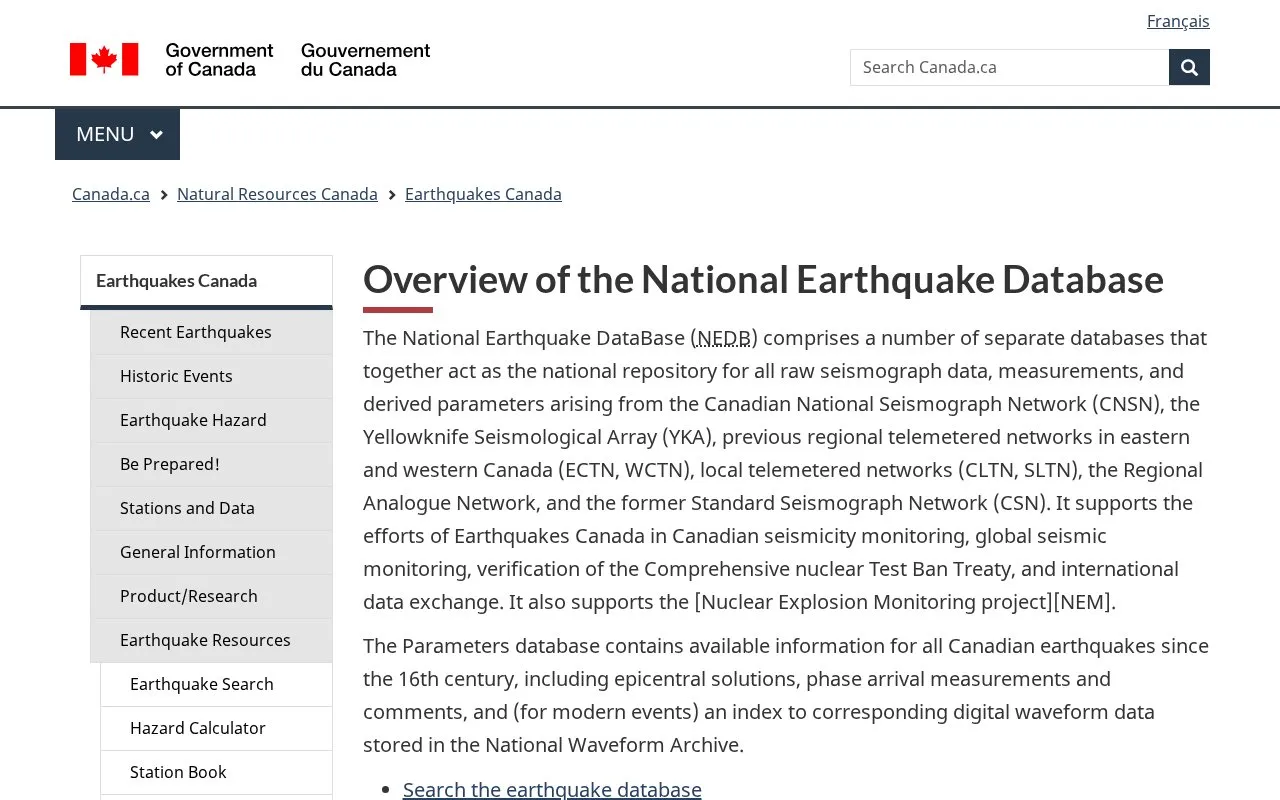The height and width of the screenshot is (800, 1280).
Task: Open General Information sidebar item
Action: pos(211,552)
